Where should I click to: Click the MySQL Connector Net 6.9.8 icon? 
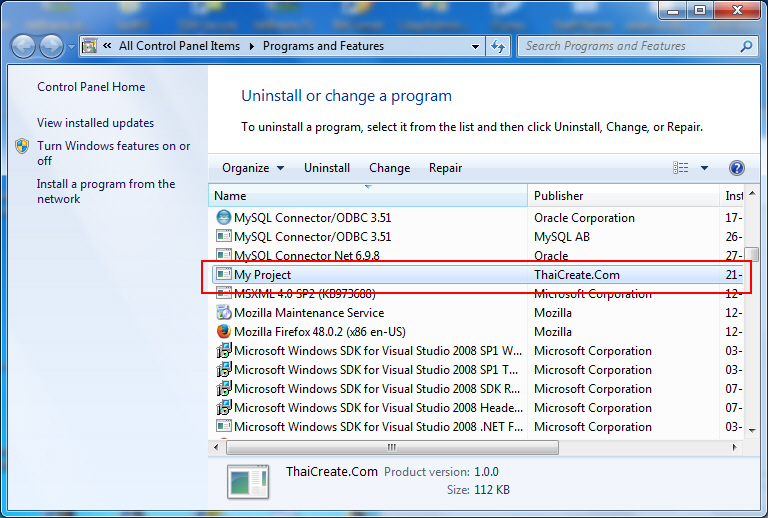[x=224, y=255]
